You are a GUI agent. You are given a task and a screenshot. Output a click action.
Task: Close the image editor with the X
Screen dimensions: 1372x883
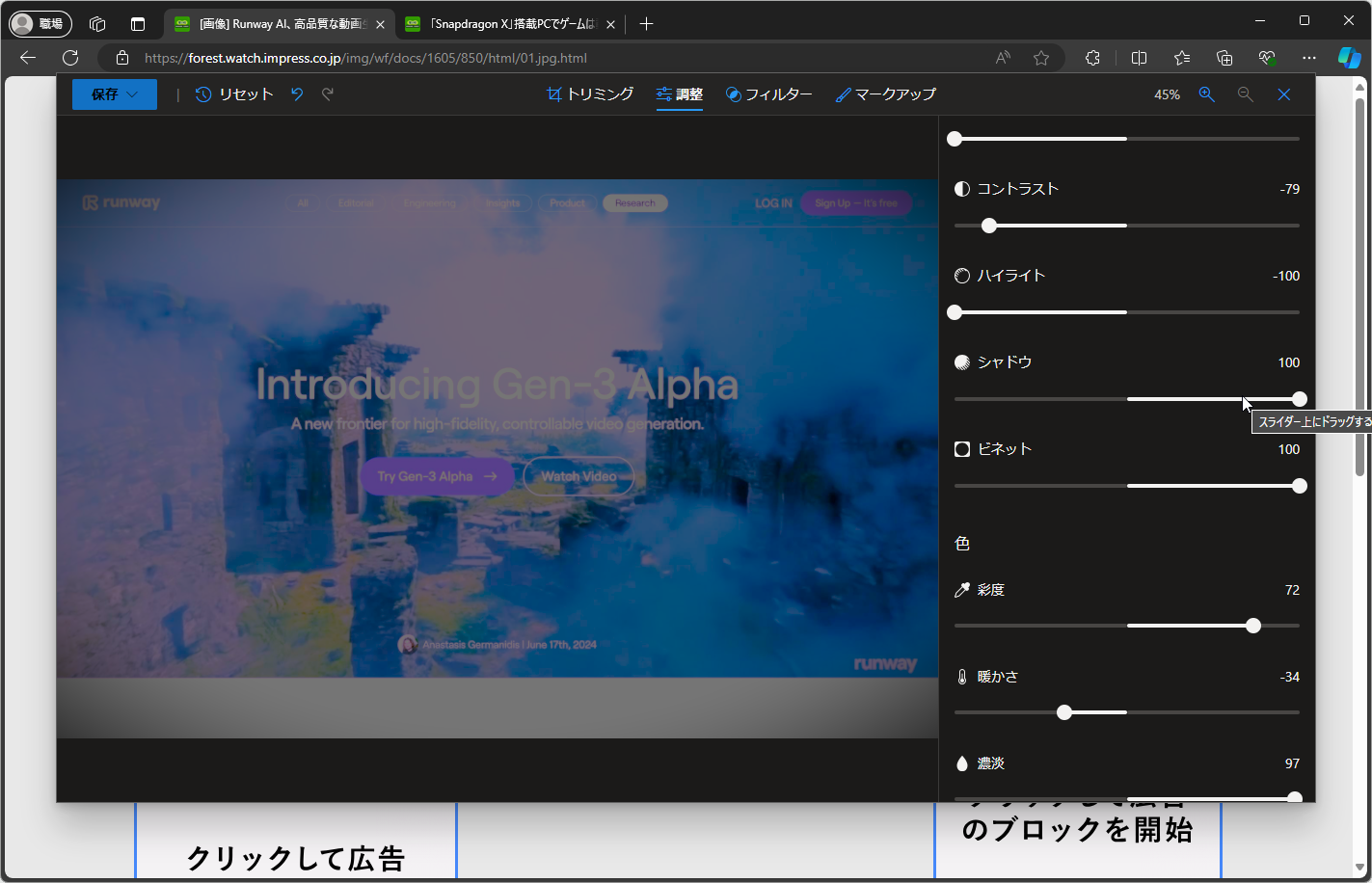point(1284,94)
